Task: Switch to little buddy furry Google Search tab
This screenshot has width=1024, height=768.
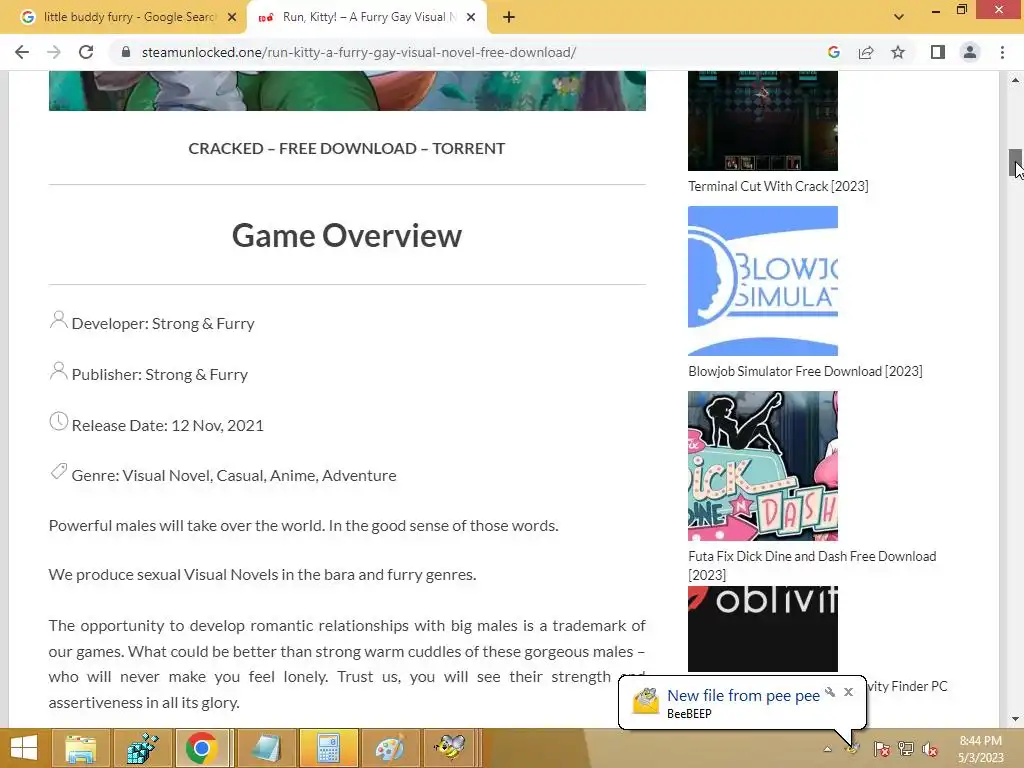Action: 123,17
